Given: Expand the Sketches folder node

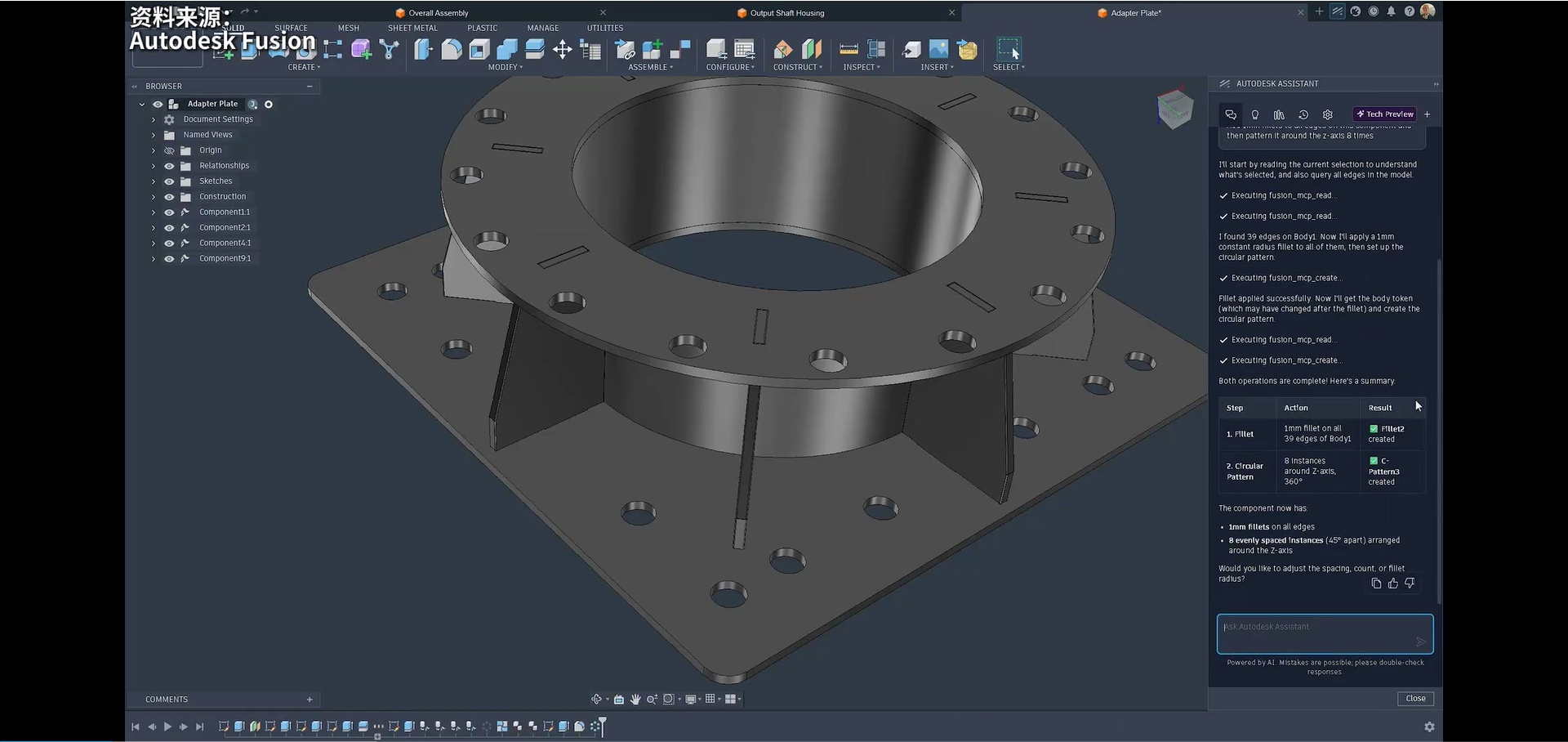Looking at the screenshot, I should point(154,181).
